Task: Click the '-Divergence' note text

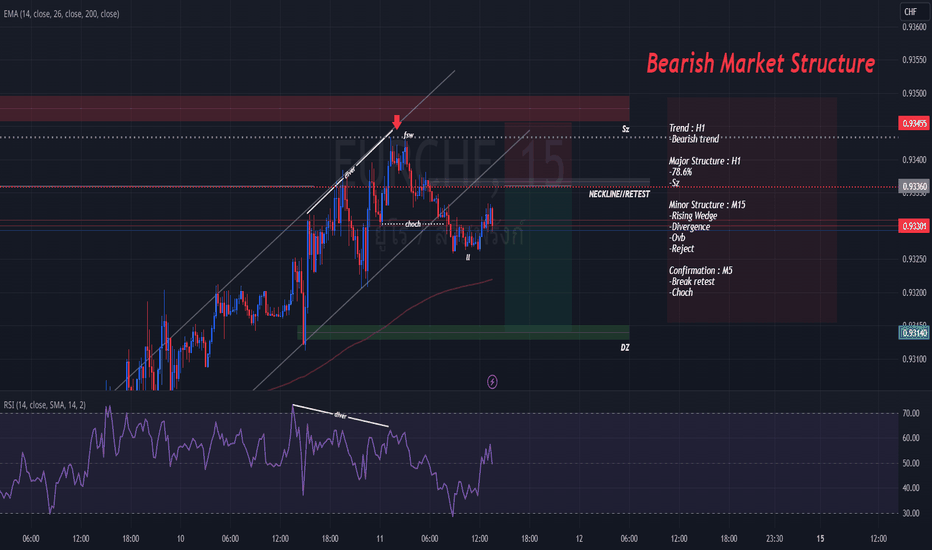Action: [689, 227]
